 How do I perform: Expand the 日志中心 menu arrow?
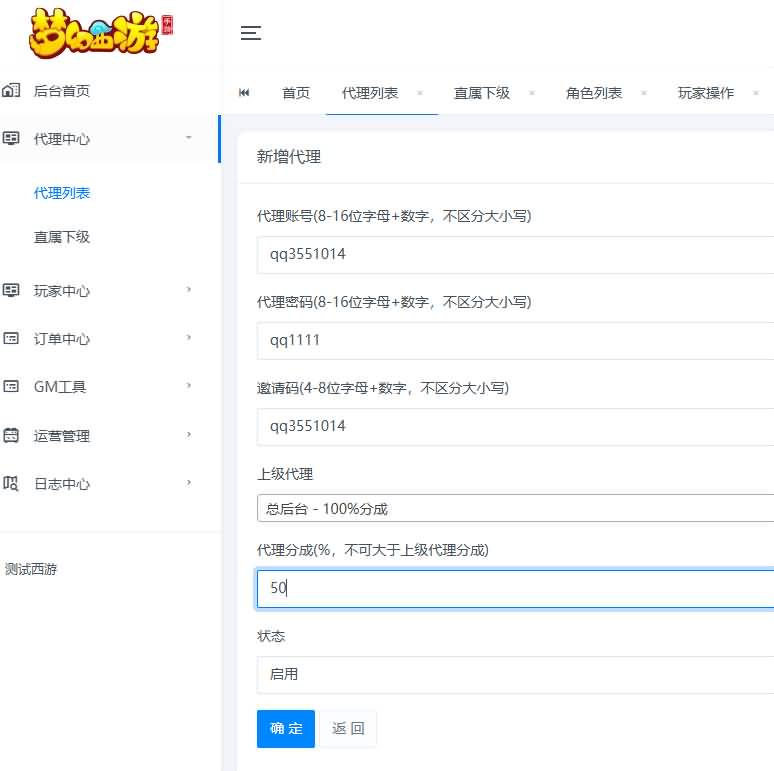(189, 482)
